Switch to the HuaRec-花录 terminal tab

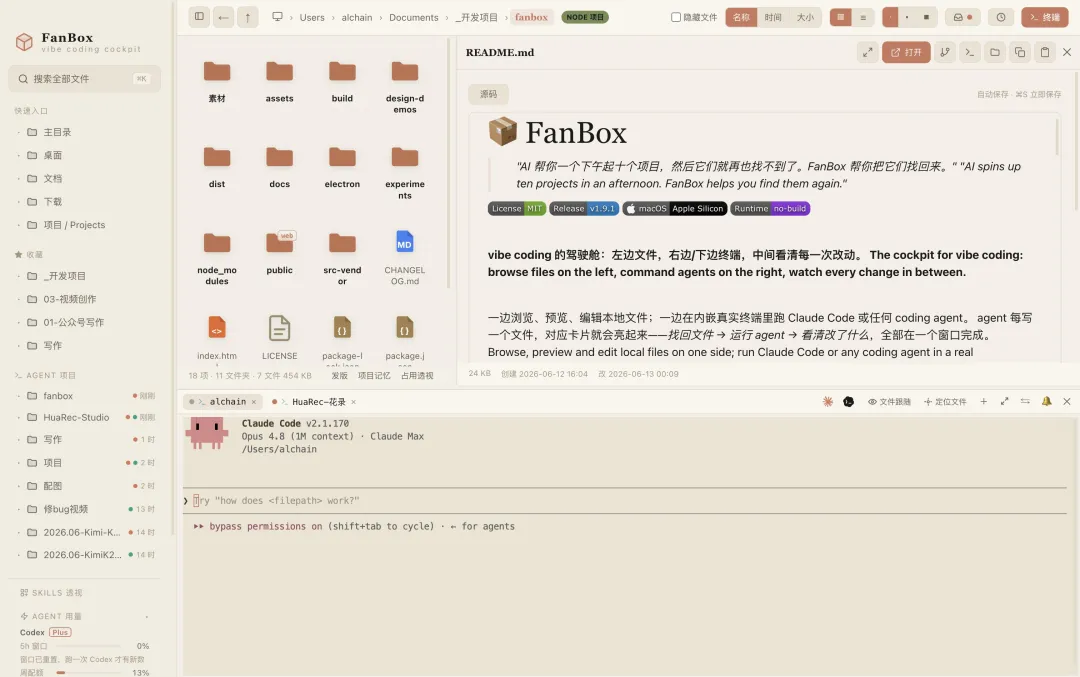[314, 402]
